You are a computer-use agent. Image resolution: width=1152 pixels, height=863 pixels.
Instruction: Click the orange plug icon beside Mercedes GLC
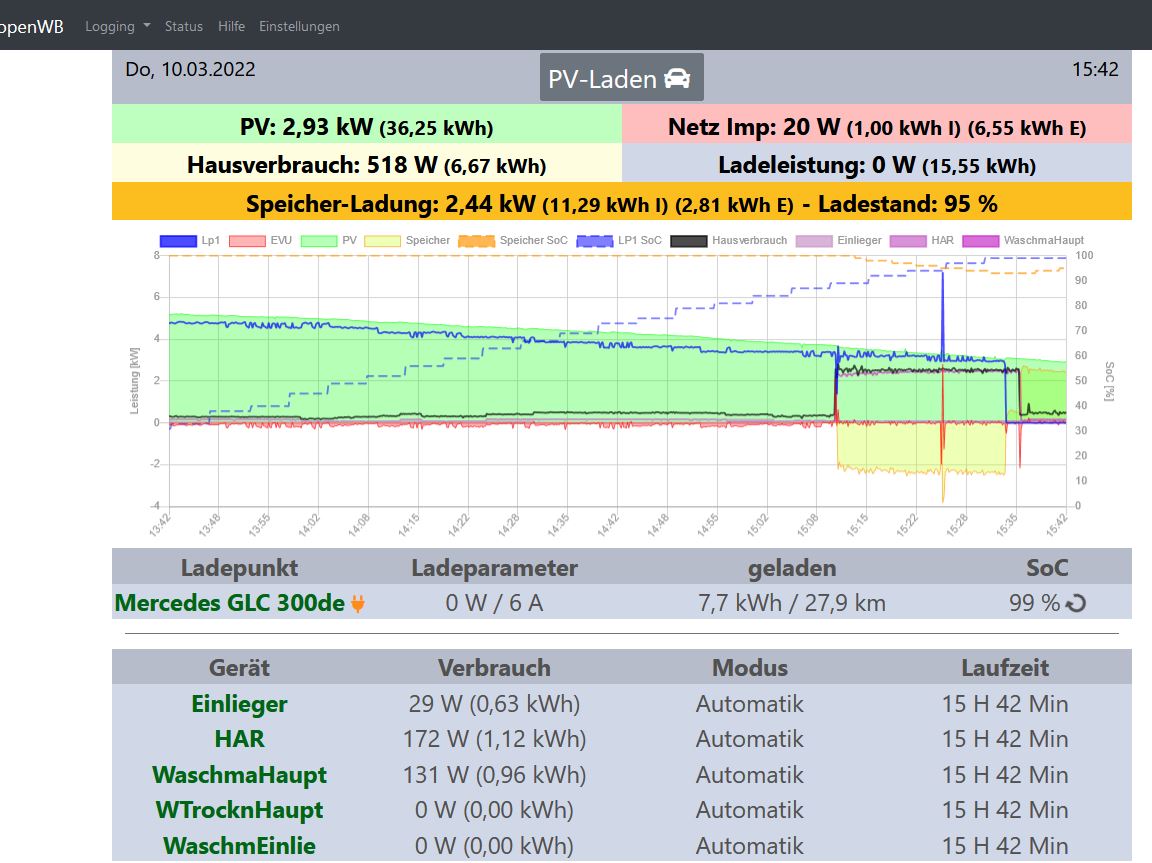tap(358, 604)
